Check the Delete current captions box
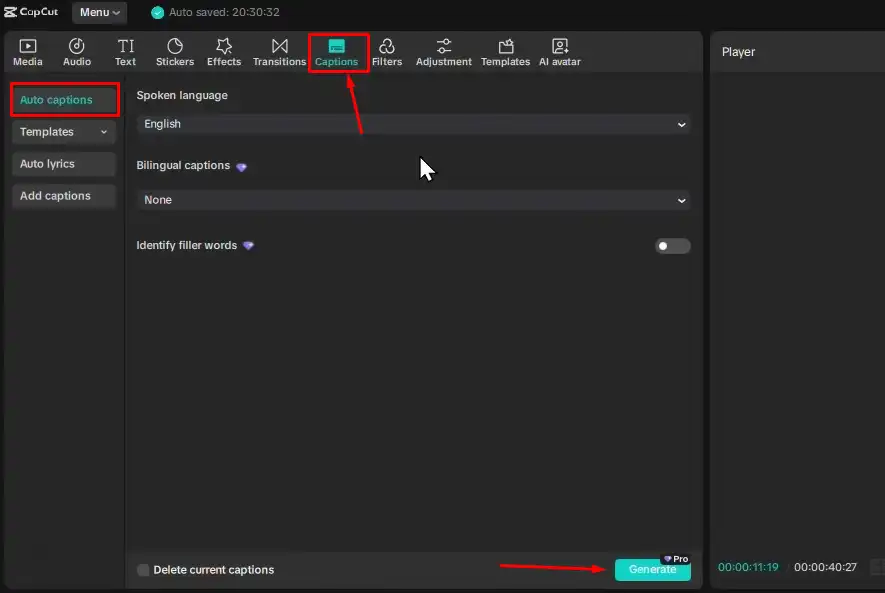The width and height of the screenshot is (885, 593). click(143, 569)
